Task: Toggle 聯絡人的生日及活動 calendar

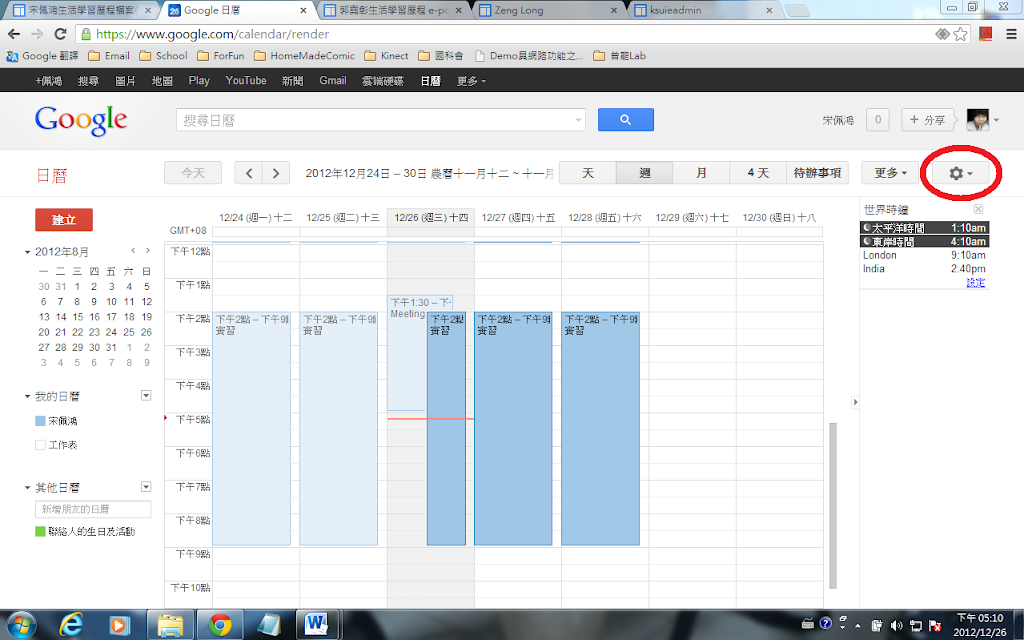Action: (x=40, y=532)
